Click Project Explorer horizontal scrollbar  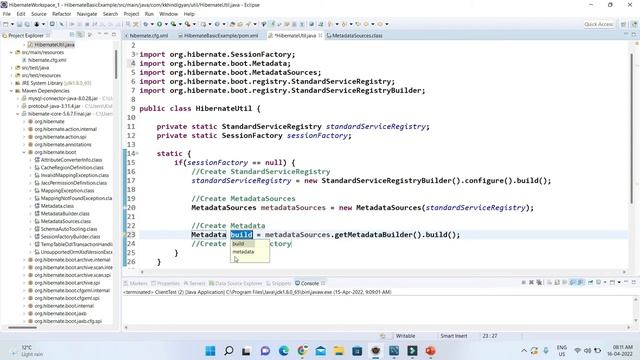[22, 327]
